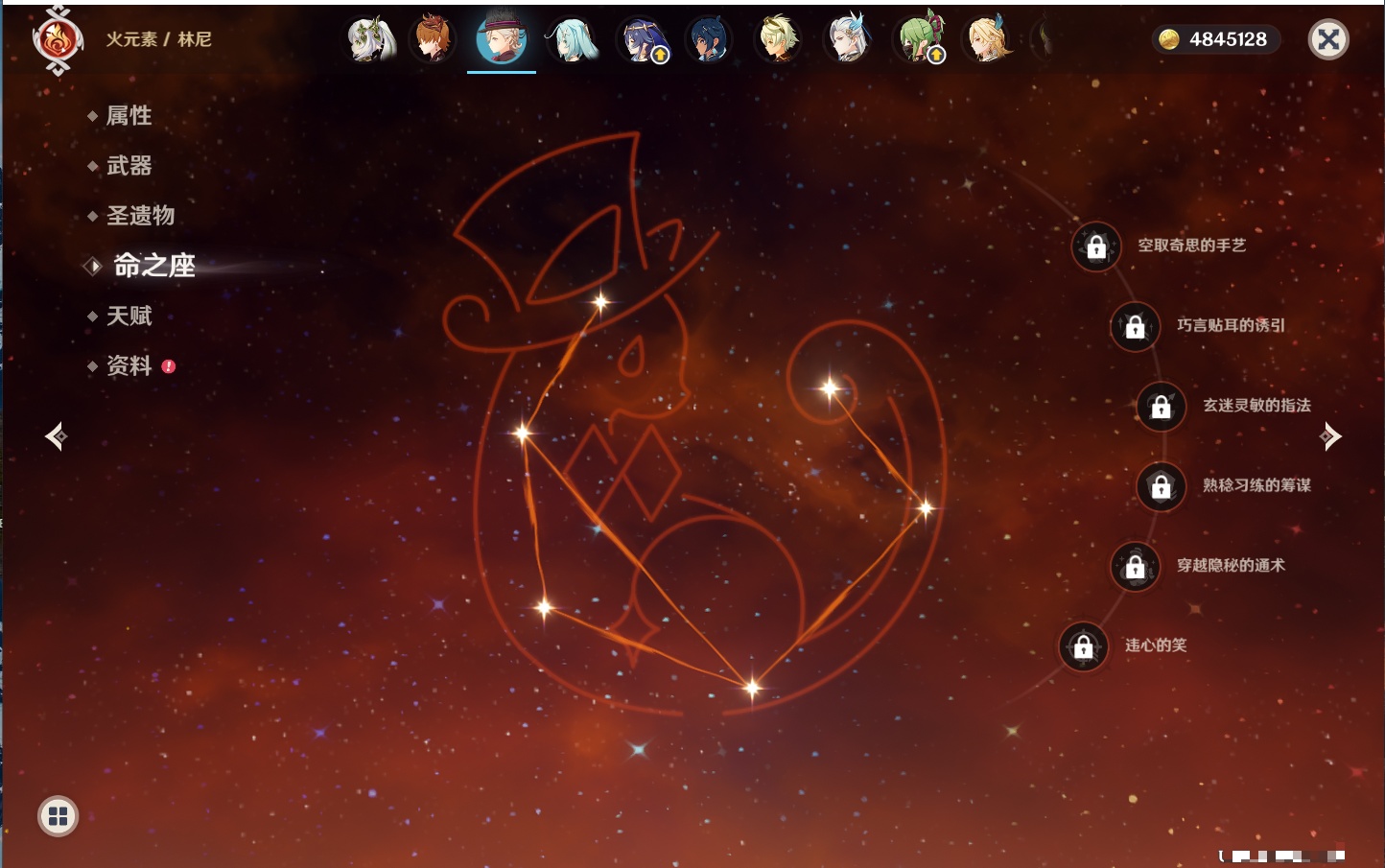This screenshot has width=1385, height=868.
Task: Click the lock icon for 巧言贴耳的诱引
Action: [x=1136, y=327]
